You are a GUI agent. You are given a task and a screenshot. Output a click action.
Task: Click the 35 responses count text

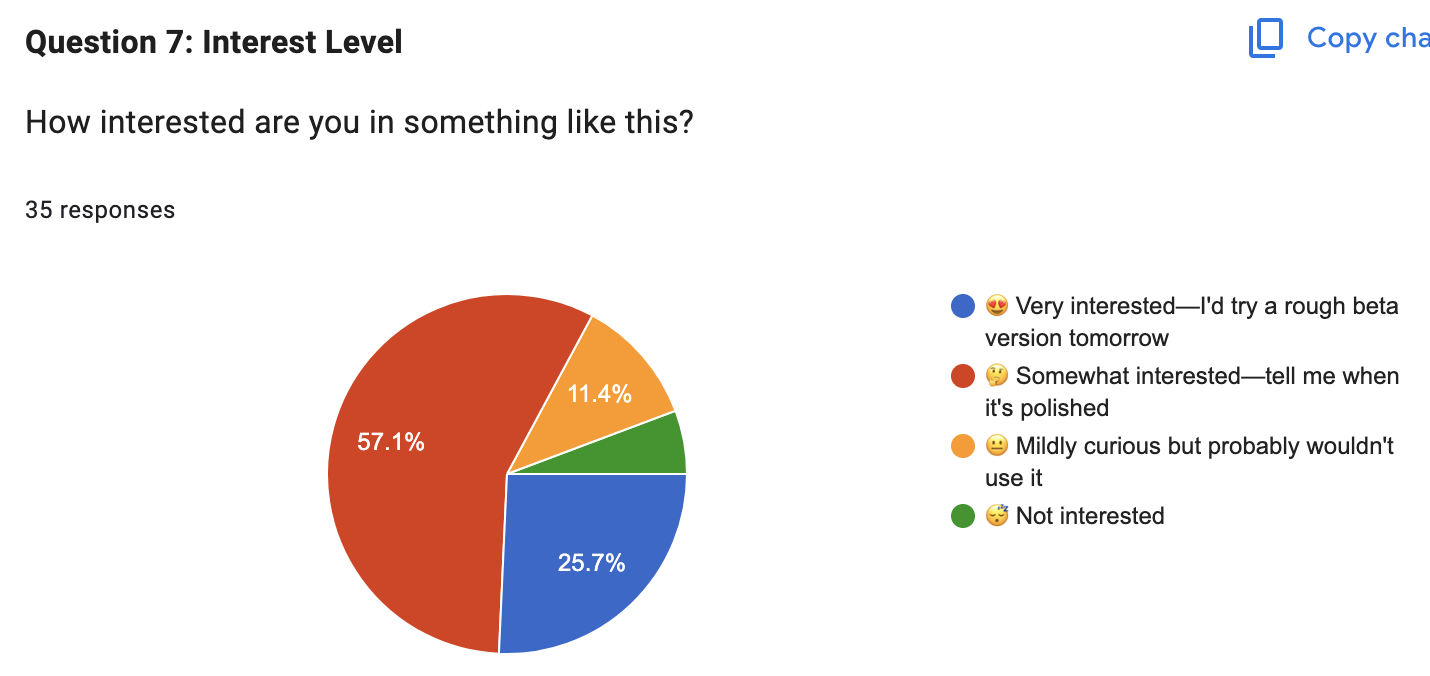point(99,210)
